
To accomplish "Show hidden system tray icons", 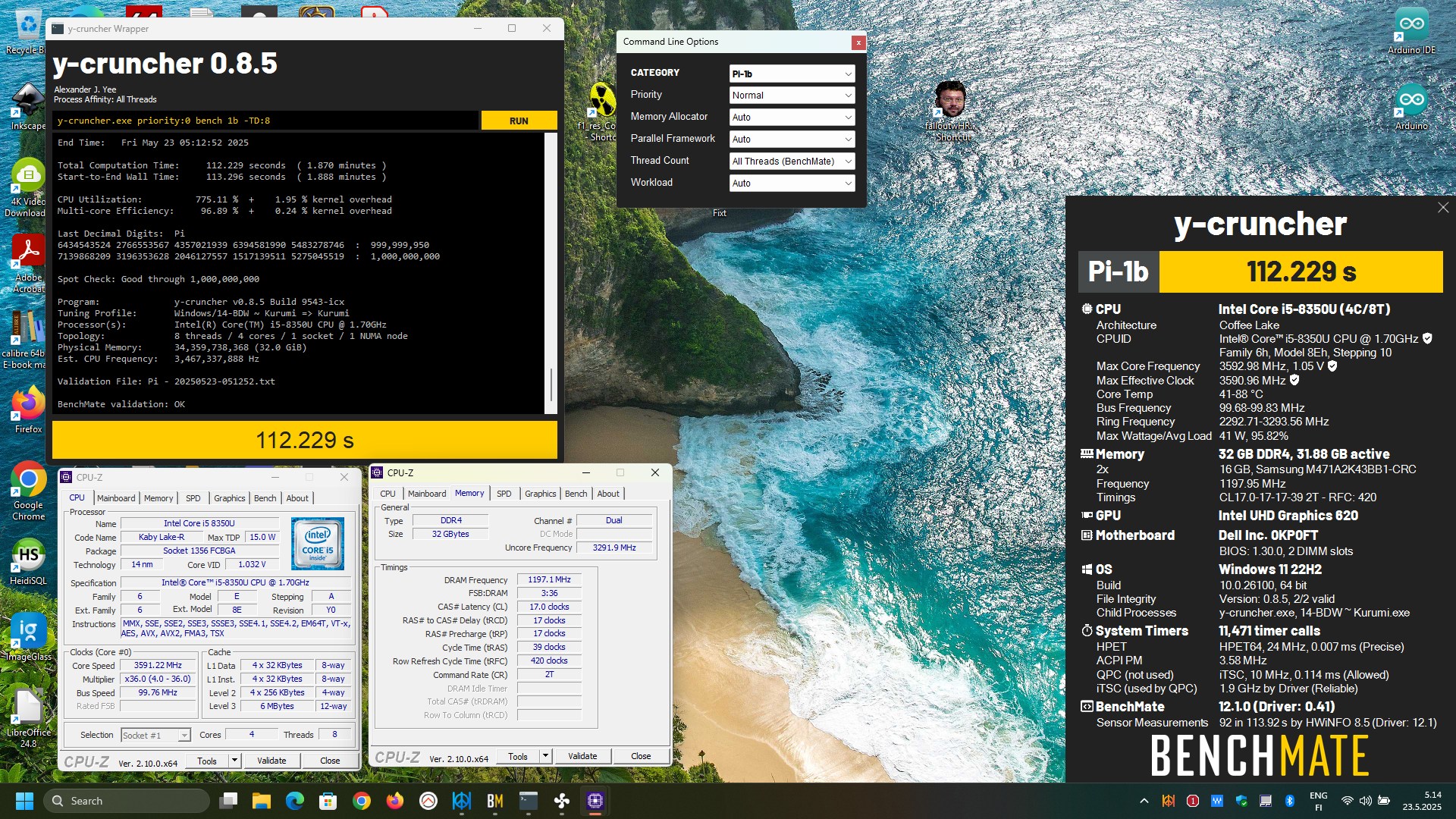I will [1144, 801].
